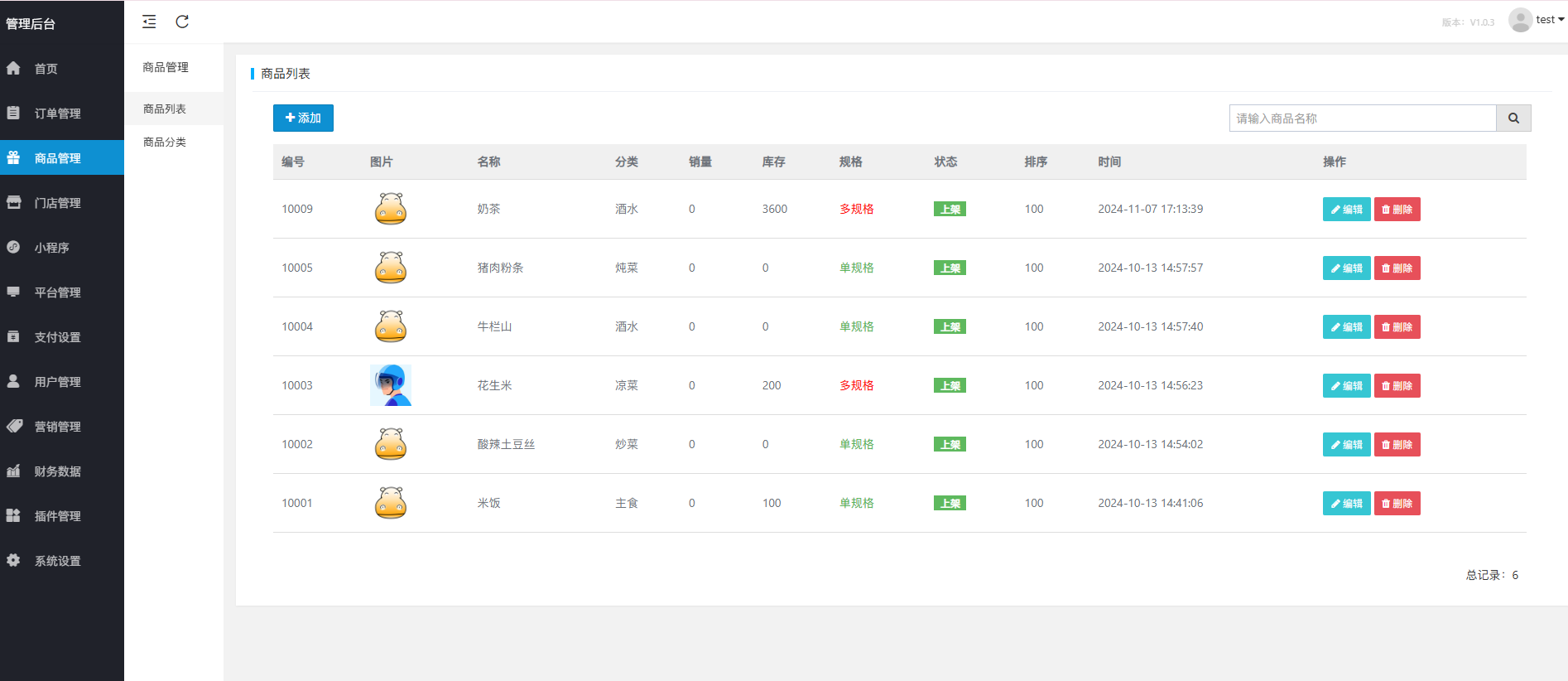Screen dimensions: 1568x681
Task: Select 商品分类 submenu item
Action: [x=165, y=142]
